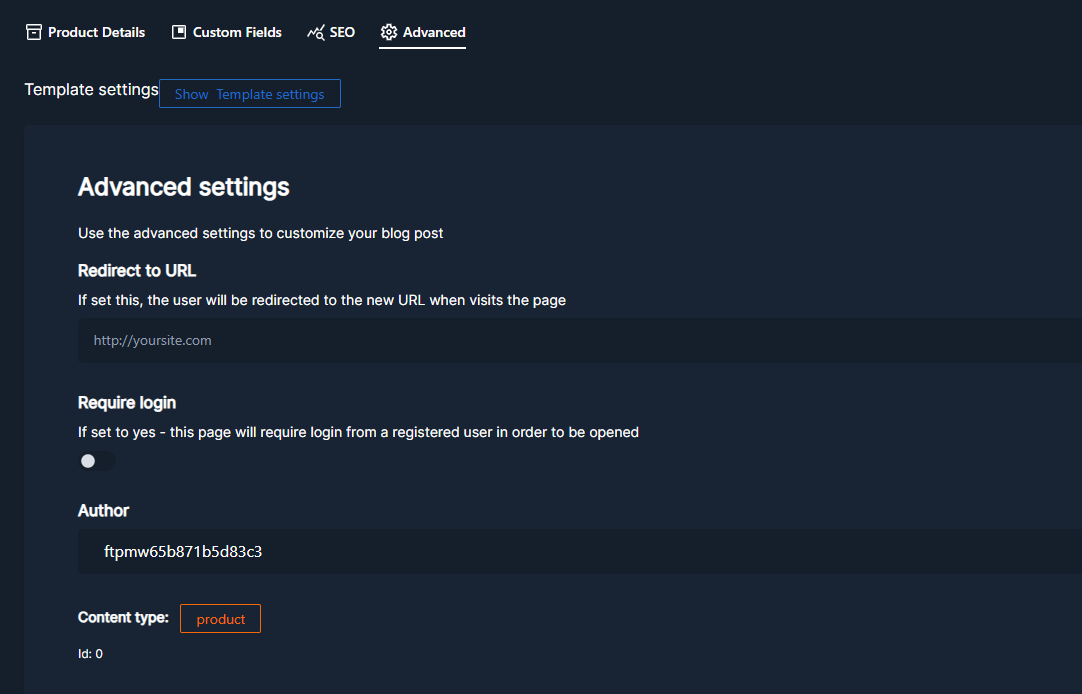The width and height of the screenshot is (1082, 694).
Task: Click the Custom Fields panel icon
Action: pyautogui.click(x=179, y=32)
